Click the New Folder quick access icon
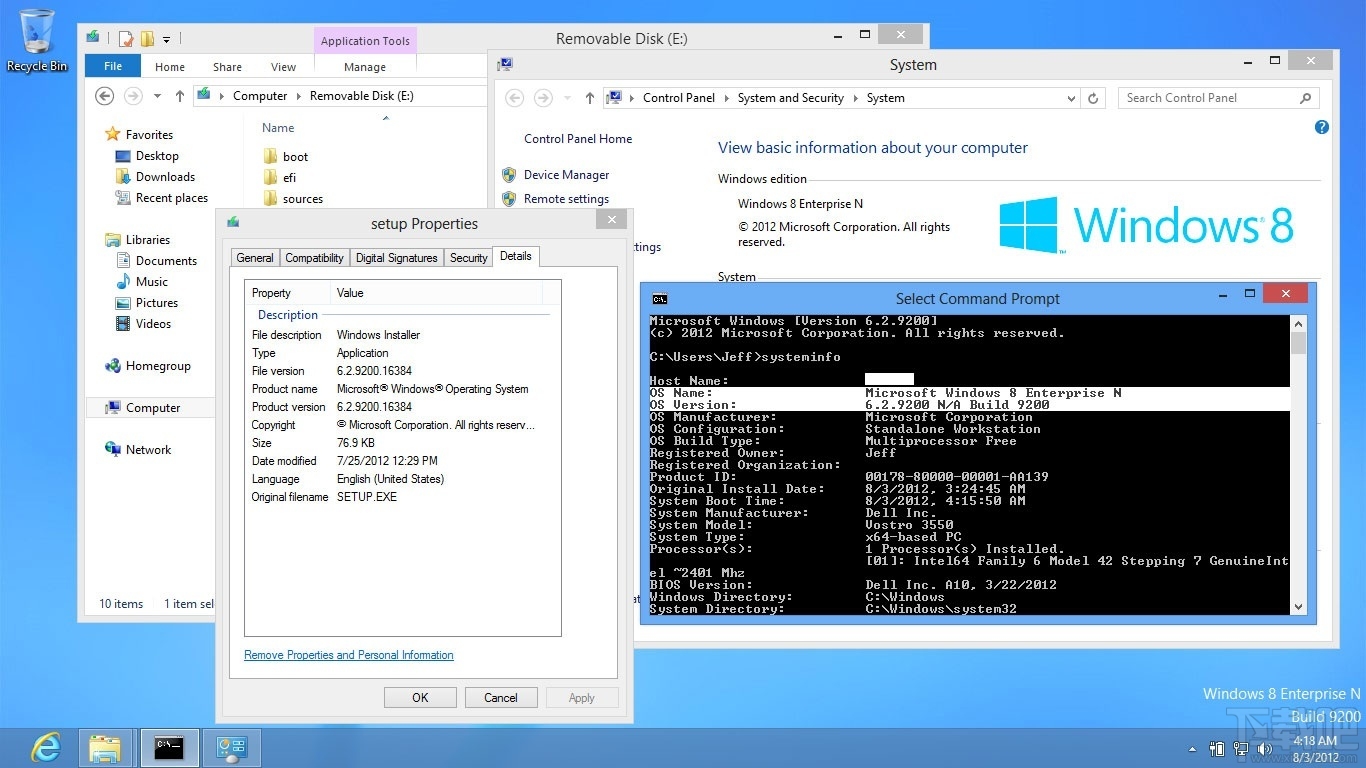The height and width of the screenshot is (768, 1366). [x=147, y=37]
